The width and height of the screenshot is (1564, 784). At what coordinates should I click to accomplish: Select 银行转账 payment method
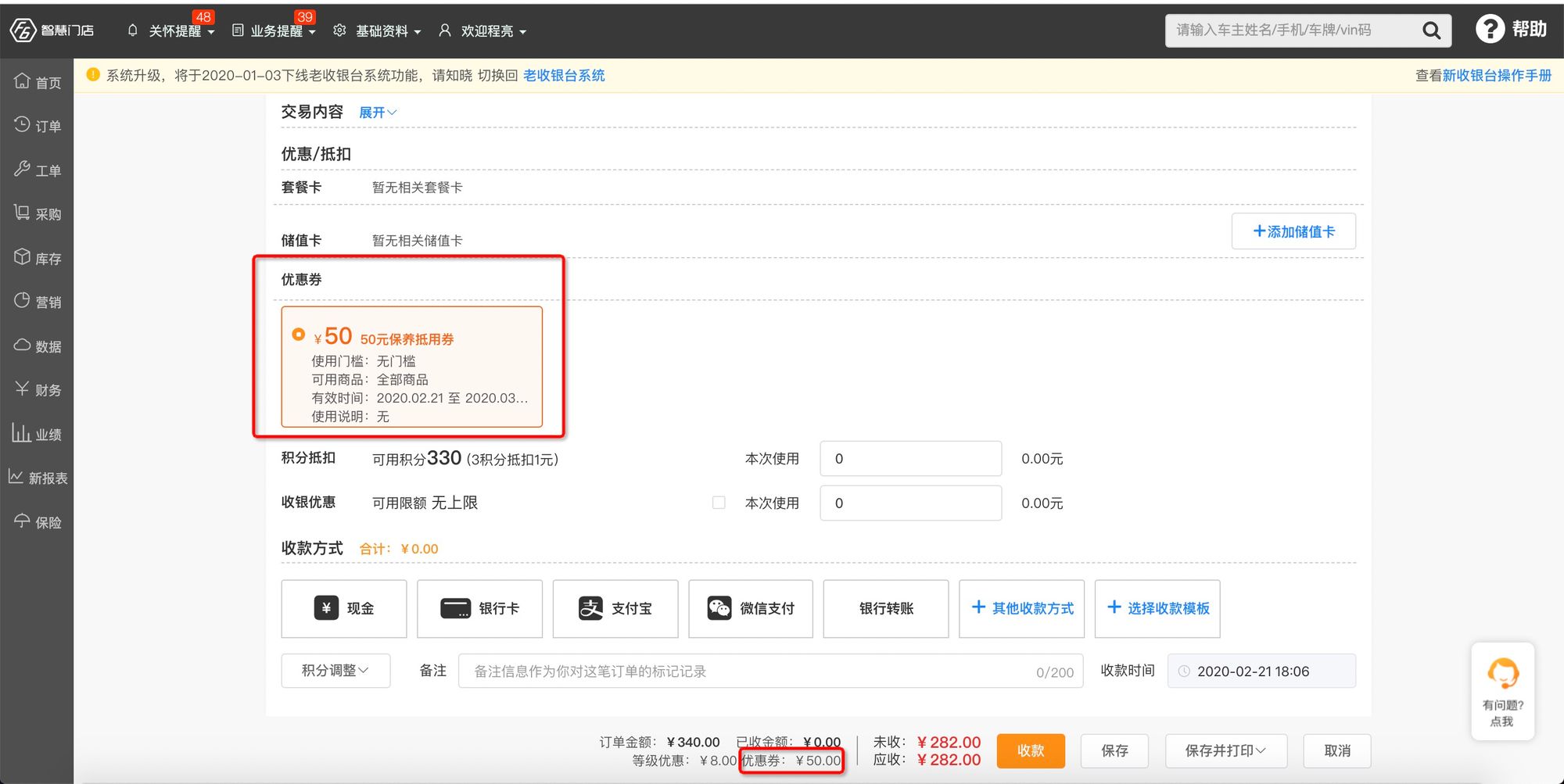(886, 608)
